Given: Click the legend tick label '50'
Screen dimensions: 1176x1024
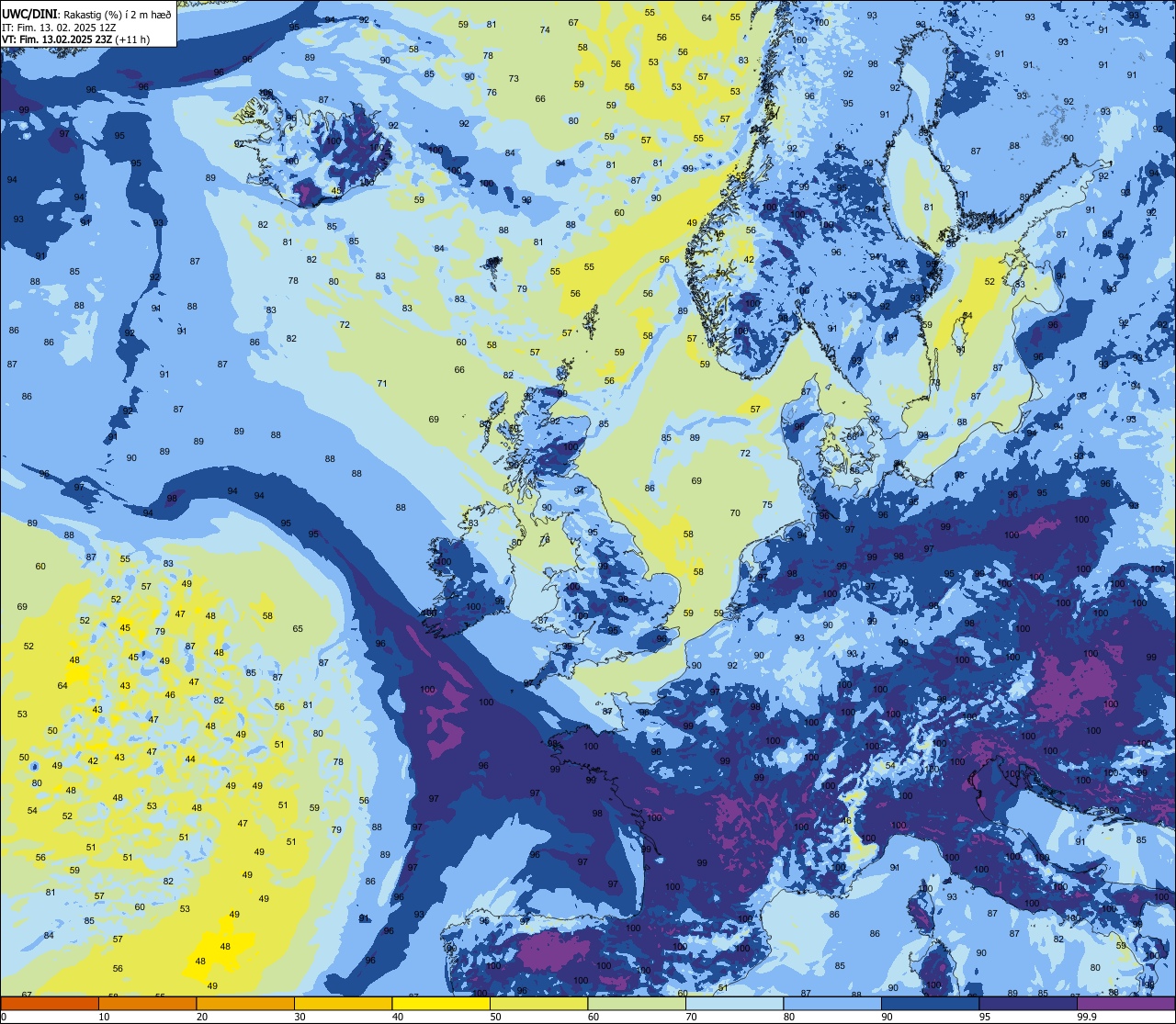Looking at the screenshot, I should [x=495, y=1017].
